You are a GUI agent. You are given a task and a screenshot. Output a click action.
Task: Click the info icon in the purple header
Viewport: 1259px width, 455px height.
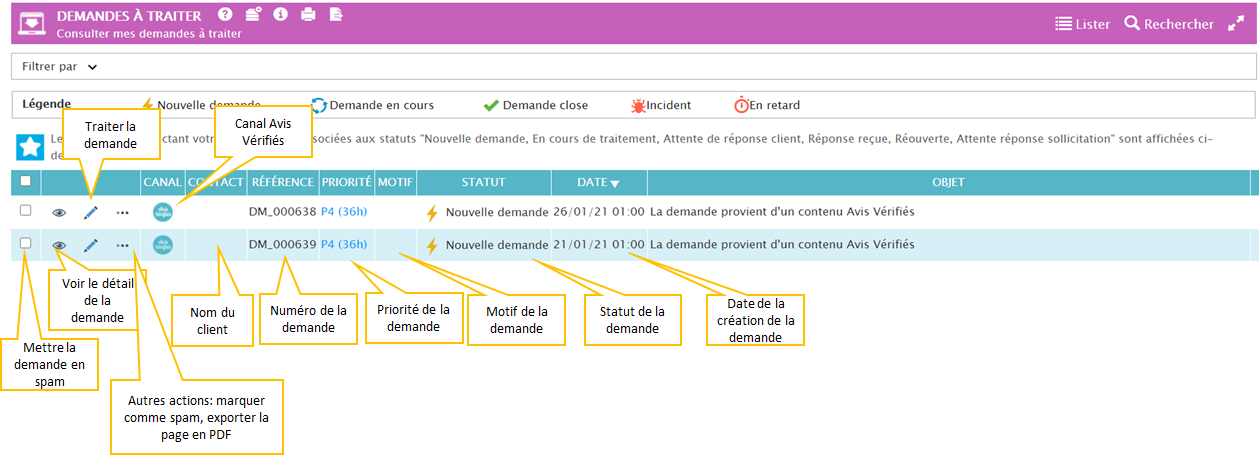[x=280, y=15]
